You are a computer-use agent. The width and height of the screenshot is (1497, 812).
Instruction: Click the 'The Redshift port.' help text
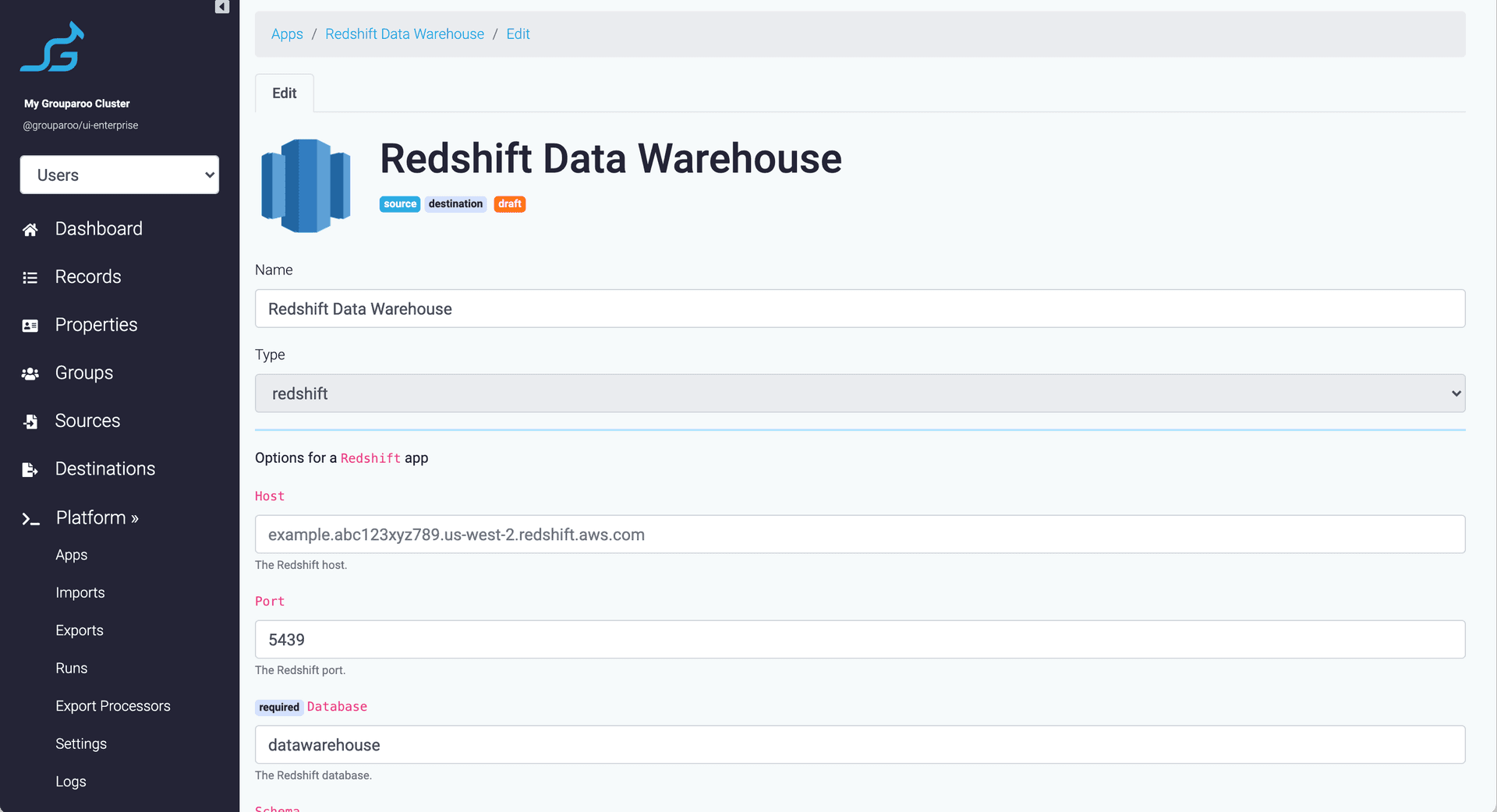300,670
